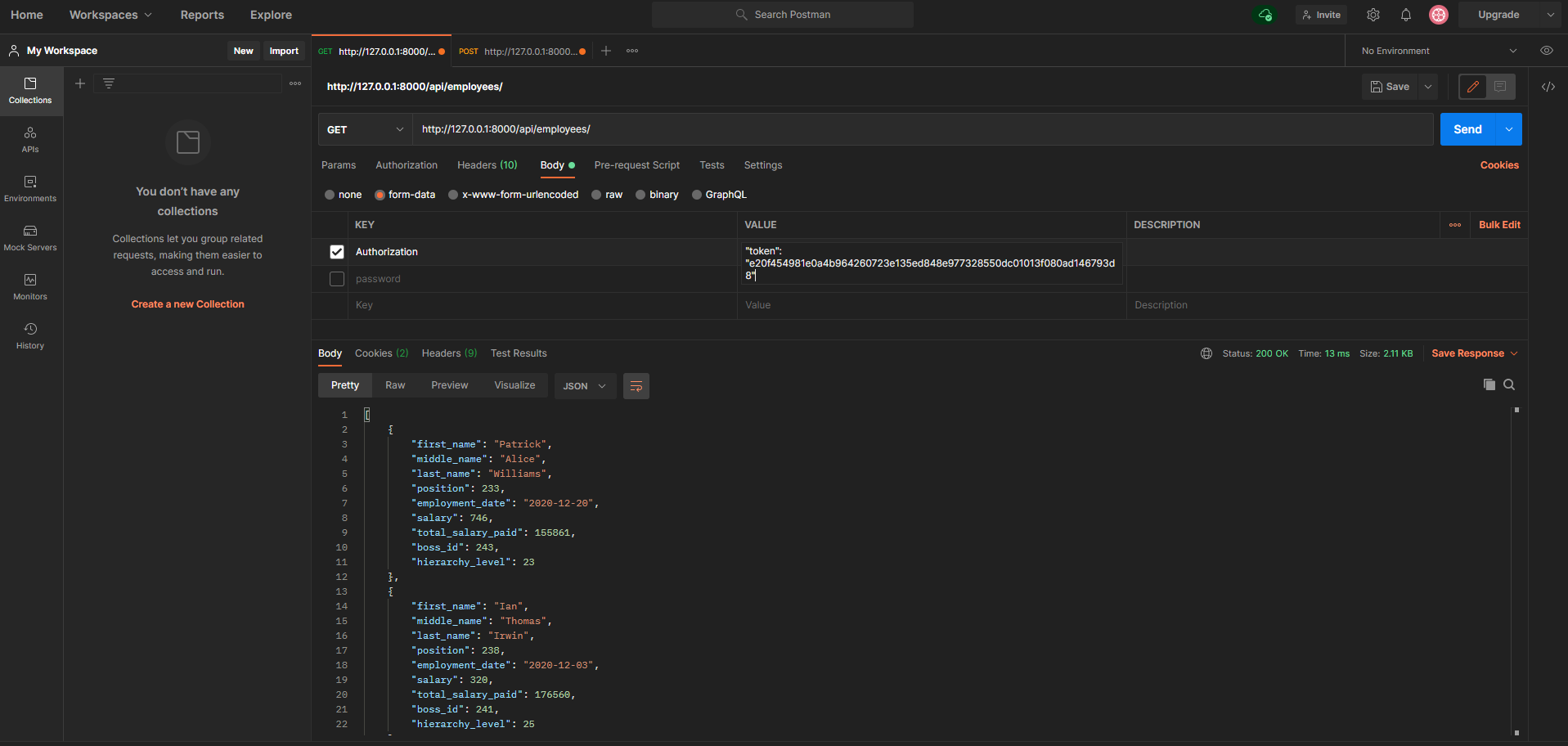
Task: Copy response body with copy icon
Action: (1489, 384)
